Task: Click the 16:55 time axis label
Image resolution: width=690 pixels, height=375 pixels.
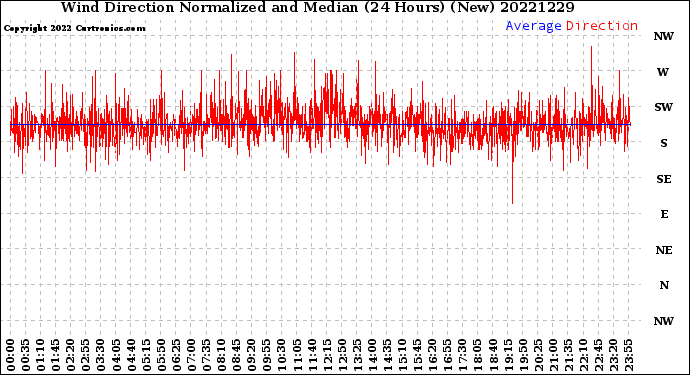Action: point(447,355)
